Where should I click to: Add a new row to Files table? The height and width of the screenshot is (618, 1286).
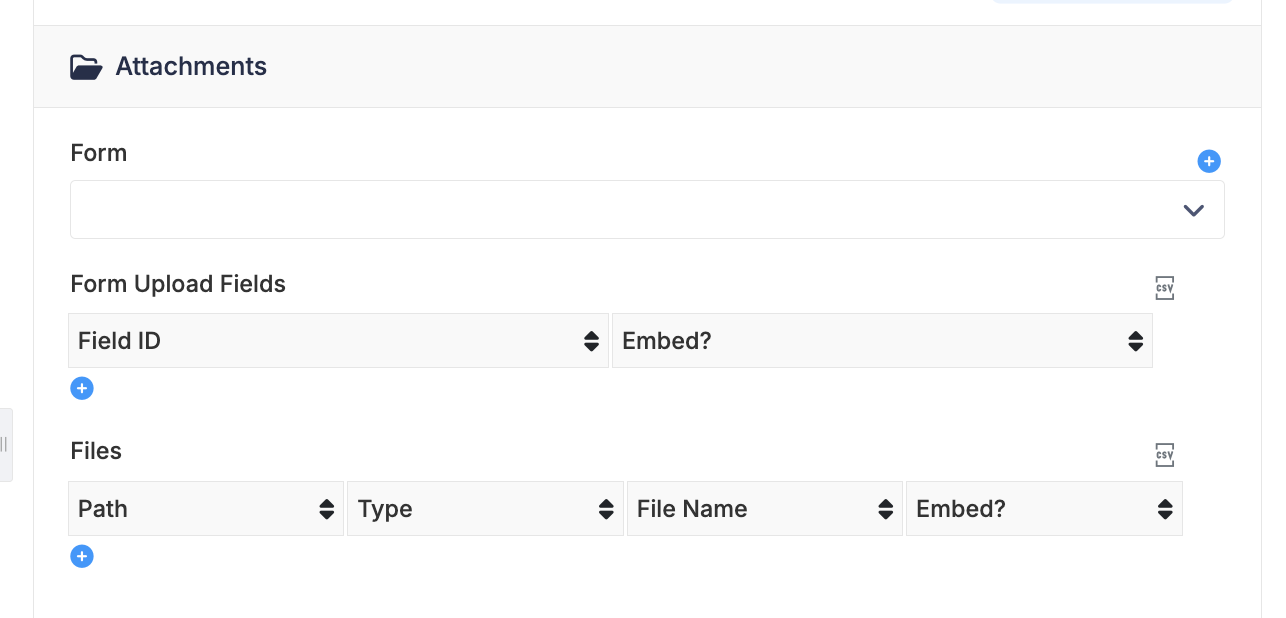82,556
